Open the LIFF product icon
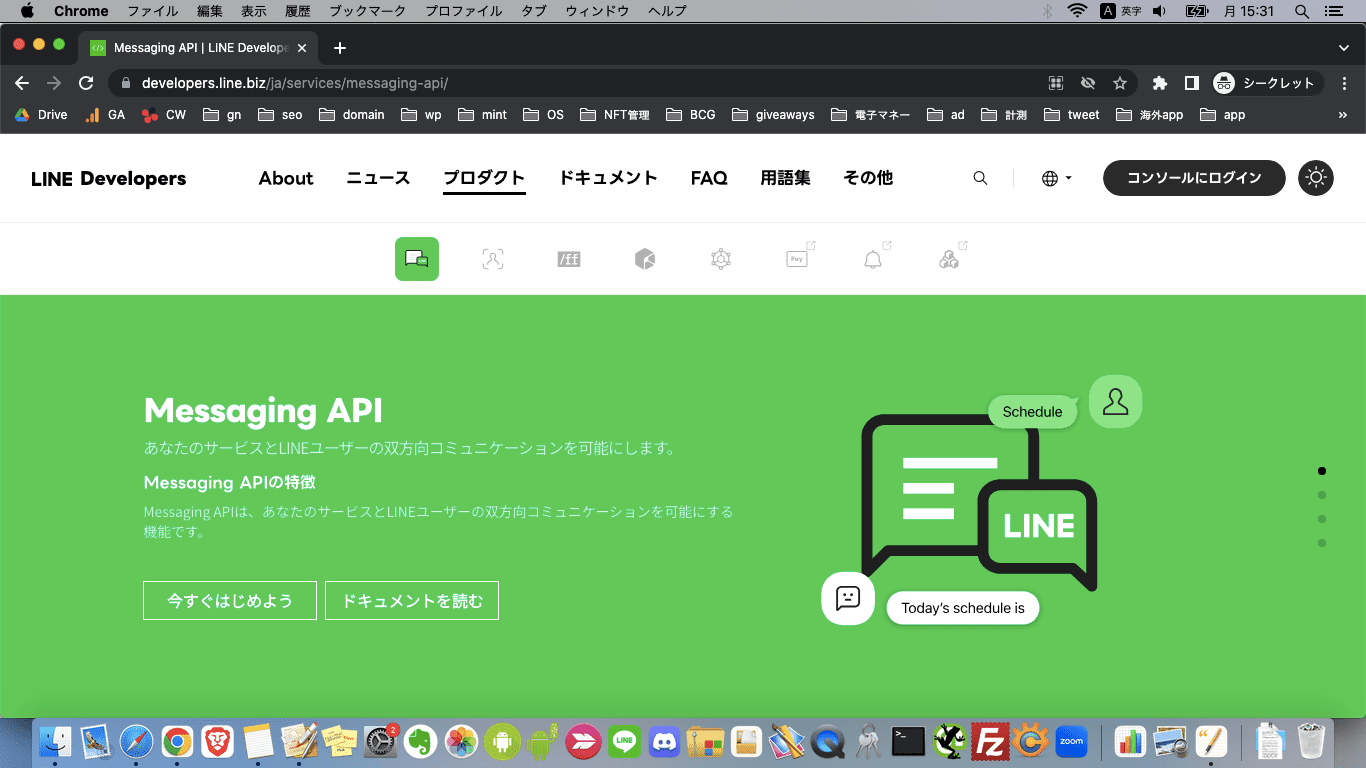The width and height of the screenshot is (1366, 768). 569,259
